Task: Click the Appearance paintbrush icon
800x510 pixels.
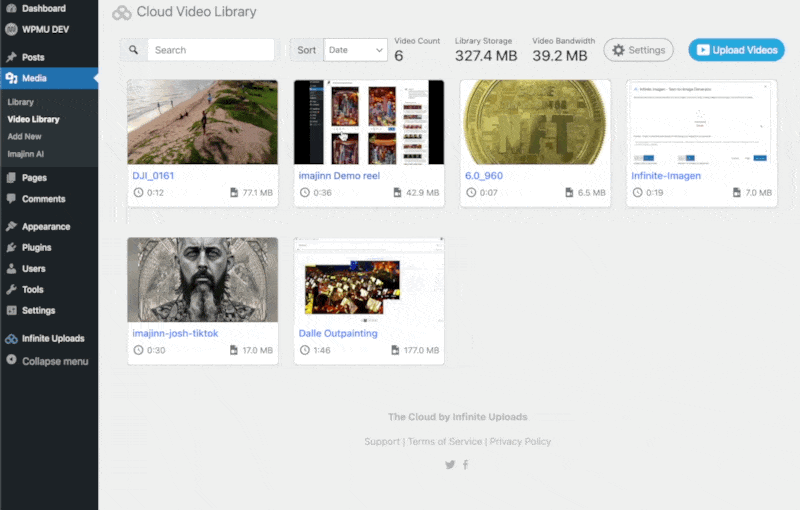Action: click(11, 226)
